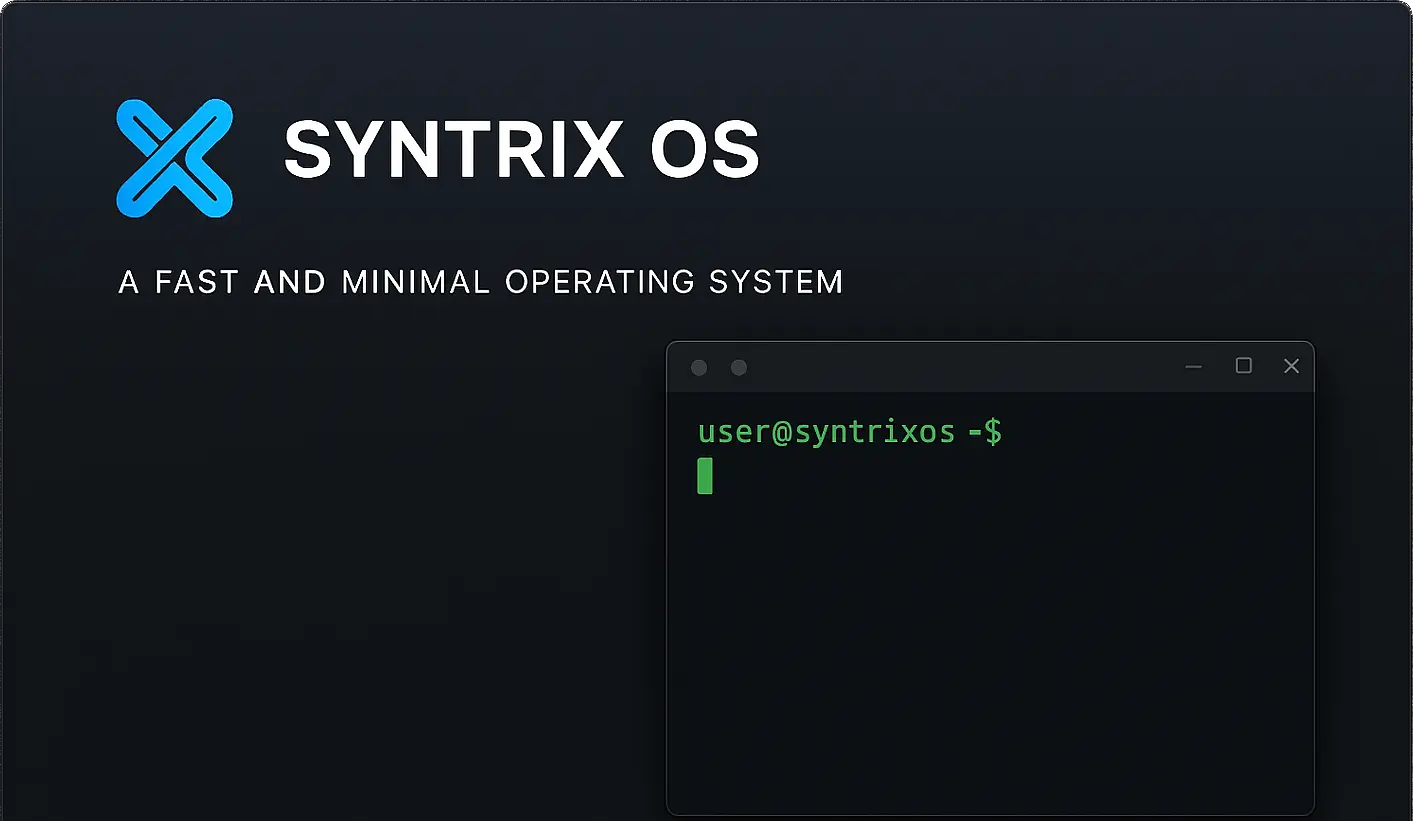
Task: Click the green dollar sign prompt symbol
Action: point(992,432)
